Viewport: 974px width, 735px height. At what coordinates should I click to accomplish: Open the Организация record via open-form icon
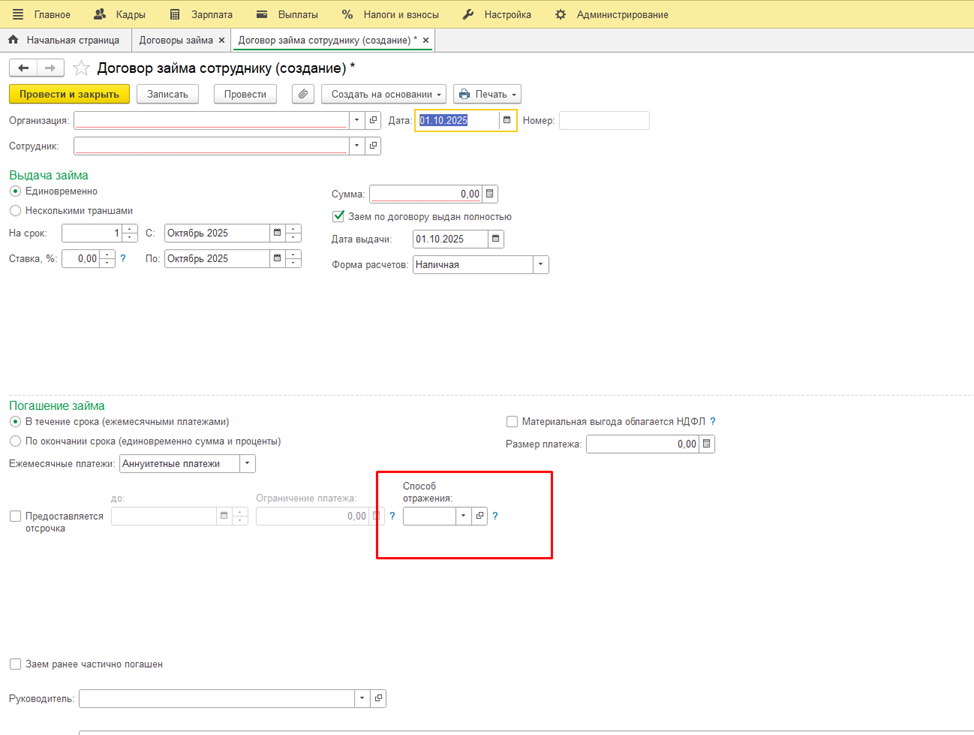[373, 120]
